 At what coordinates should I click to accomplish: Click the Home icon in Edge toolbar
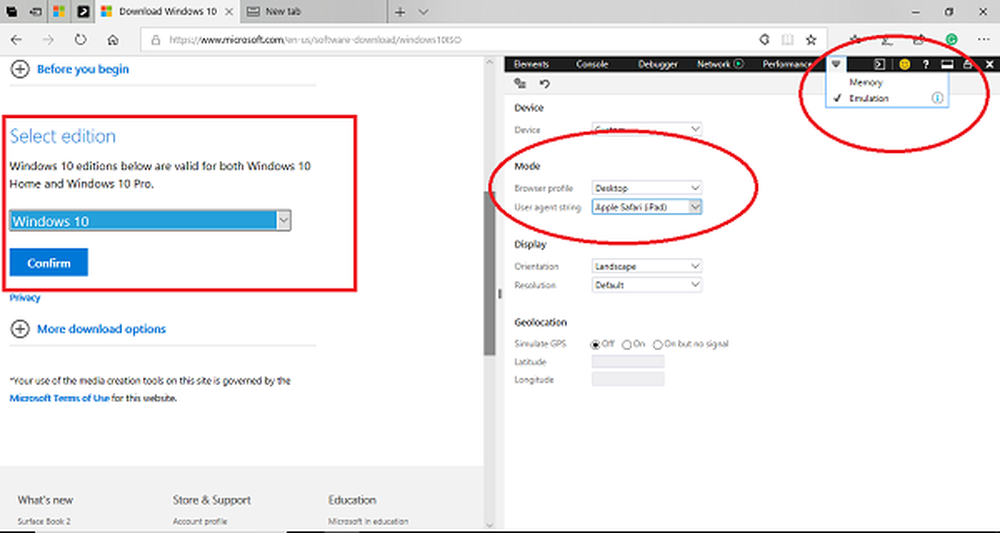click(113, 40)
